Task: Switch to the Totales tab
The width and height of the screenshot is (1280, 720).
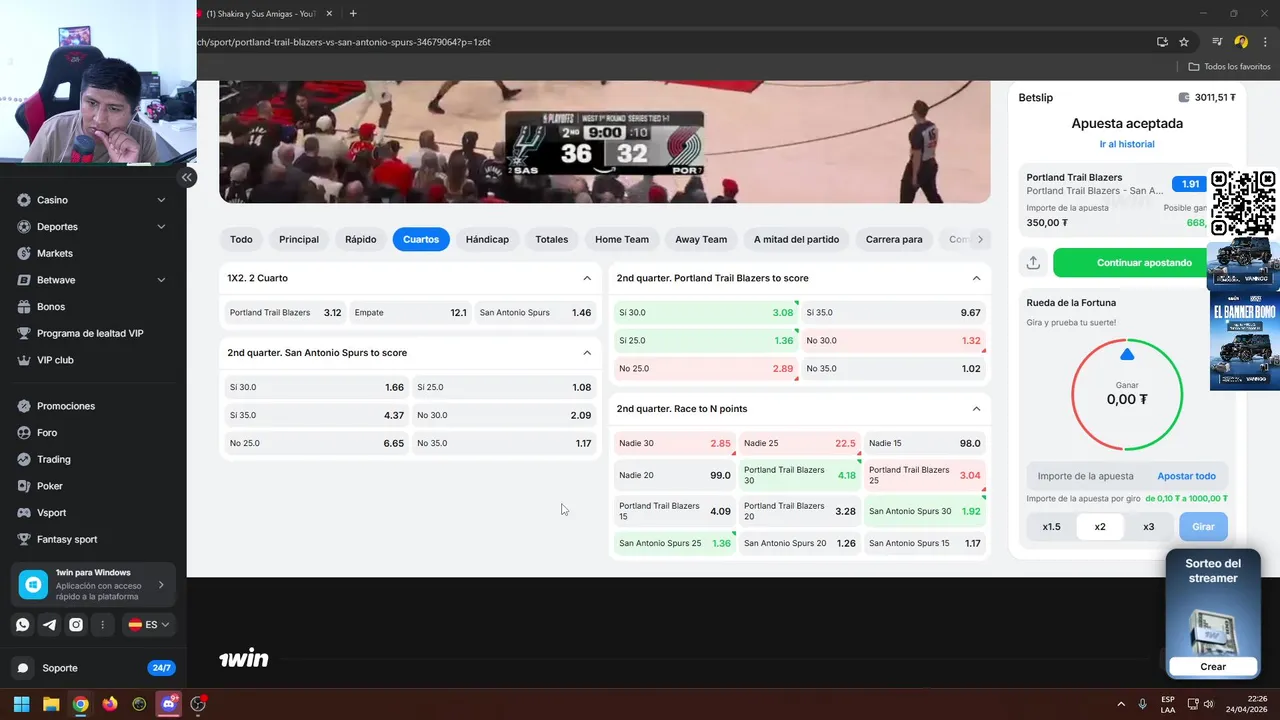Action: click(551, 239)
